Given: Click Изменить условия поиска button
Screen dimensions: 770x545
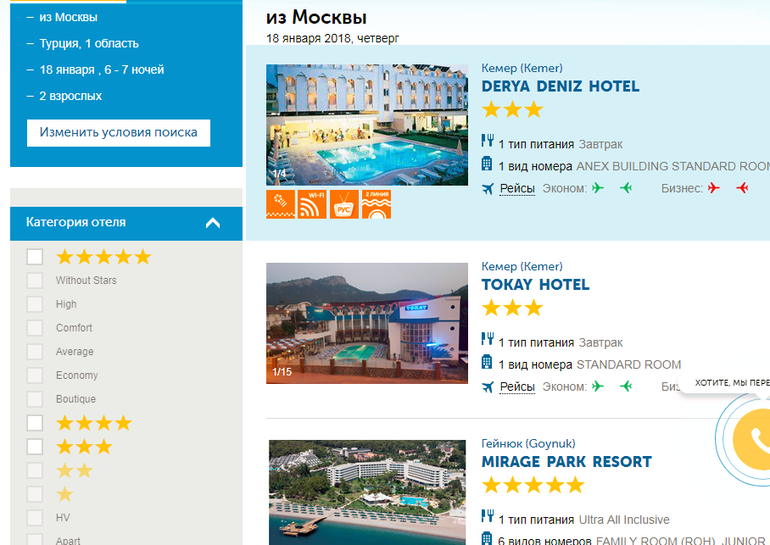Looking at the screenshot, I should tap(118, 132).
